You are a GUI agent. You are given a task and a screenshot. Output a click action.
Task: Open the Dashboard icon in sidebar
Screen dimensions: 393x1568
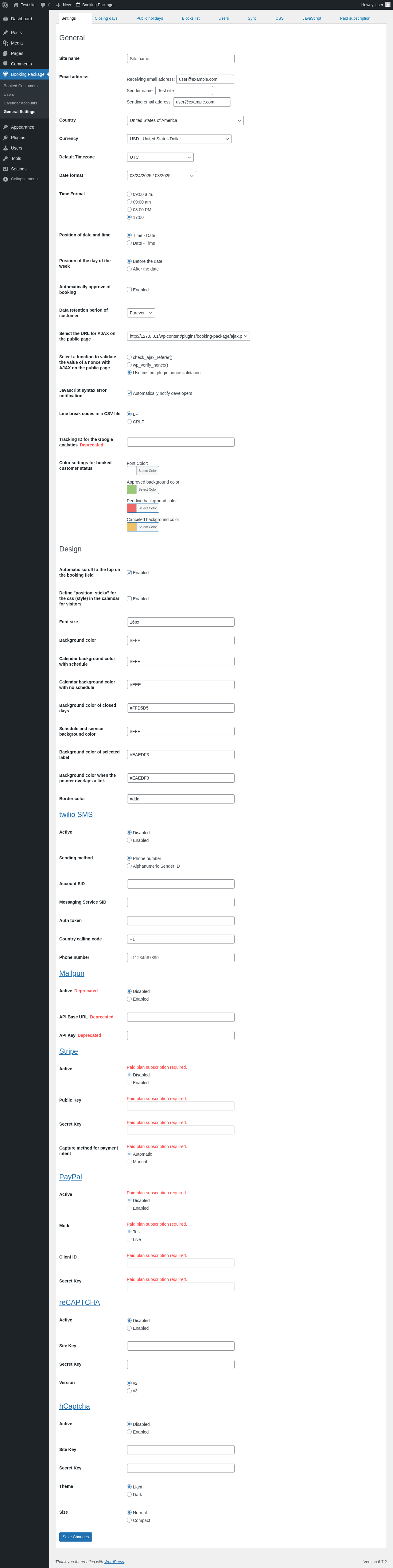[x=6, y=19]
